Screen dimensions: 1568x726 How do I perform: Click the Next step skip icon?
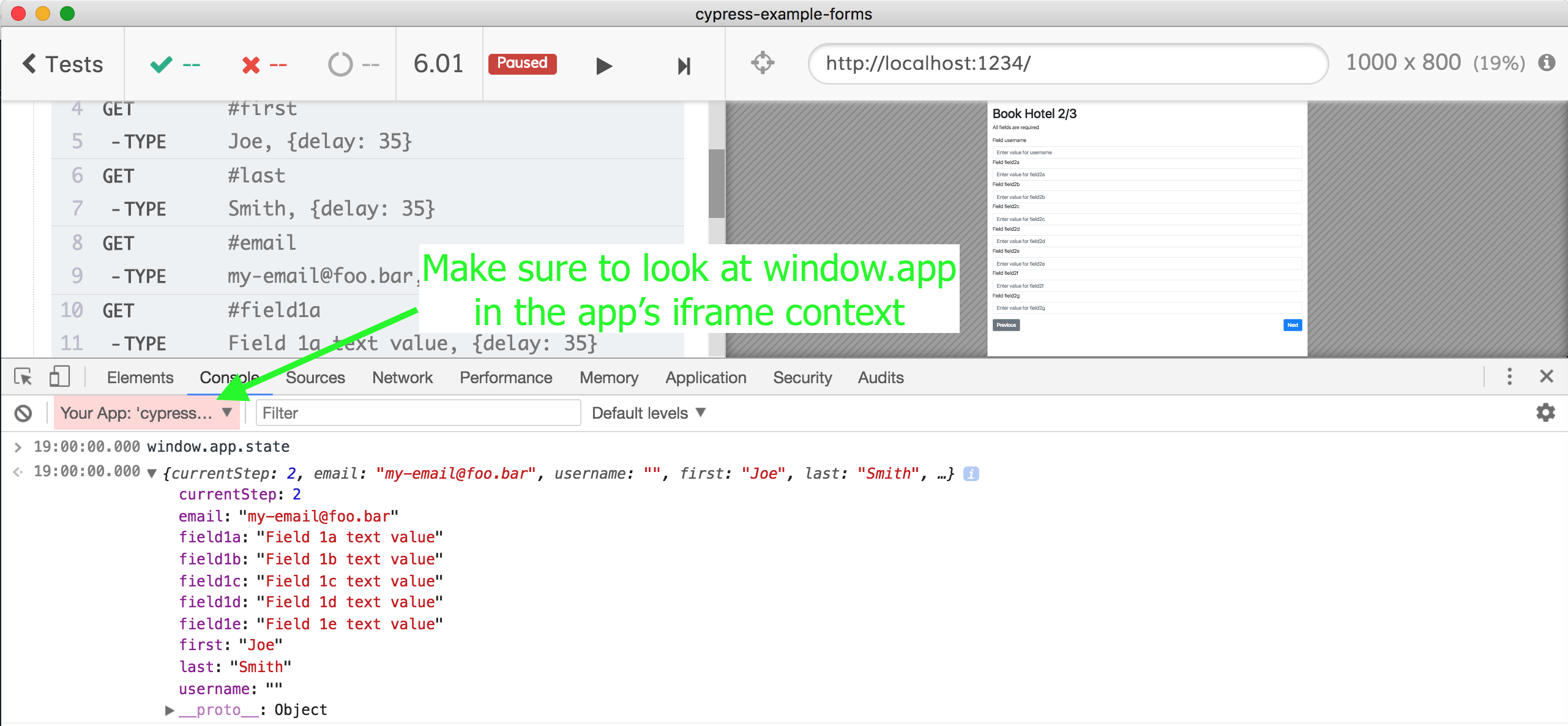[684, 65]
